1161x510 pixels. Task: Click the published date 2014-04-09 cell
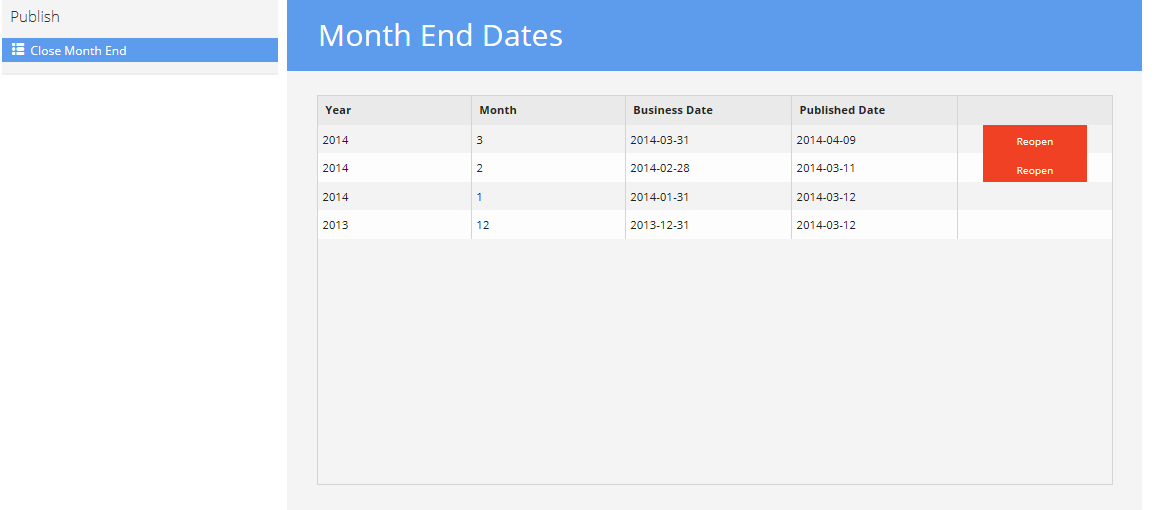(874, 139)
